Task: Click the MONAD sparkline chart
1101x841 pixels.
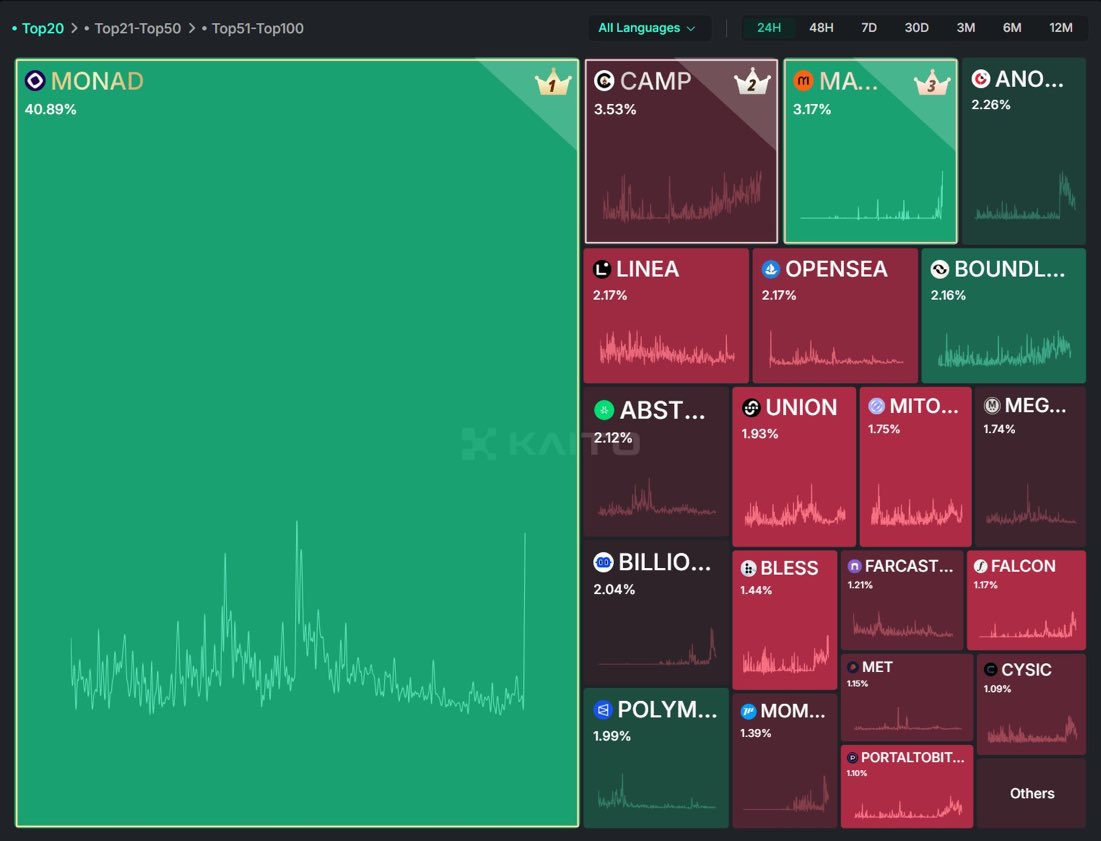Action: (298, 618)
